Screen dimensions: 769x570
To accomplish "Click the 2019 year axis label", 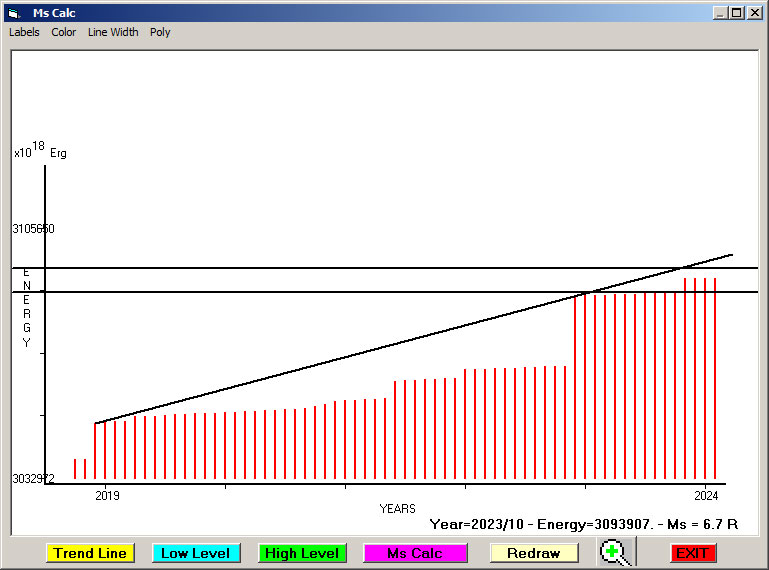I will click(x=106, y=496).
